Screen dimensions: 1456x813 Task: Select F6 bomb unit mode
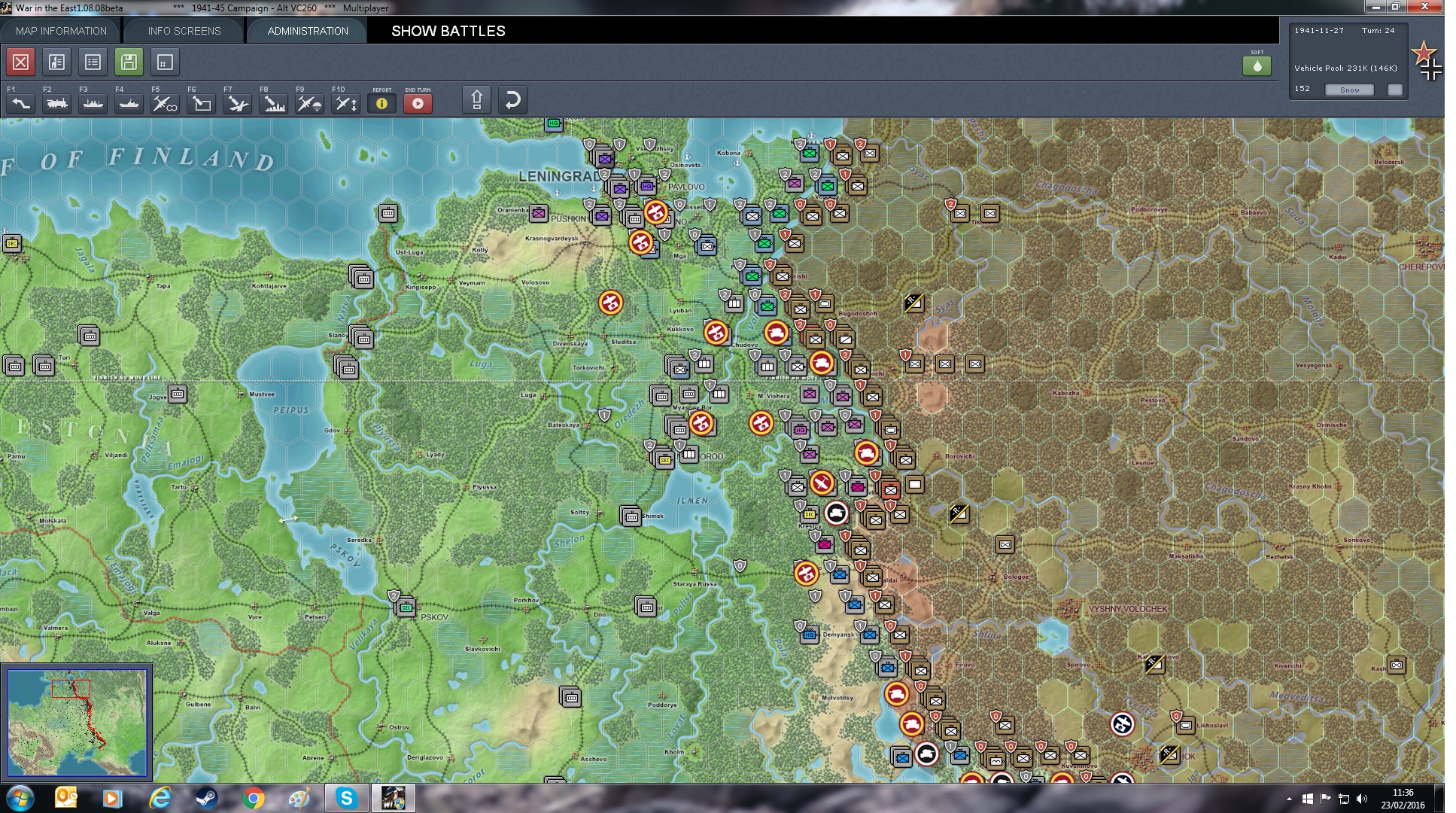[201, 103]
